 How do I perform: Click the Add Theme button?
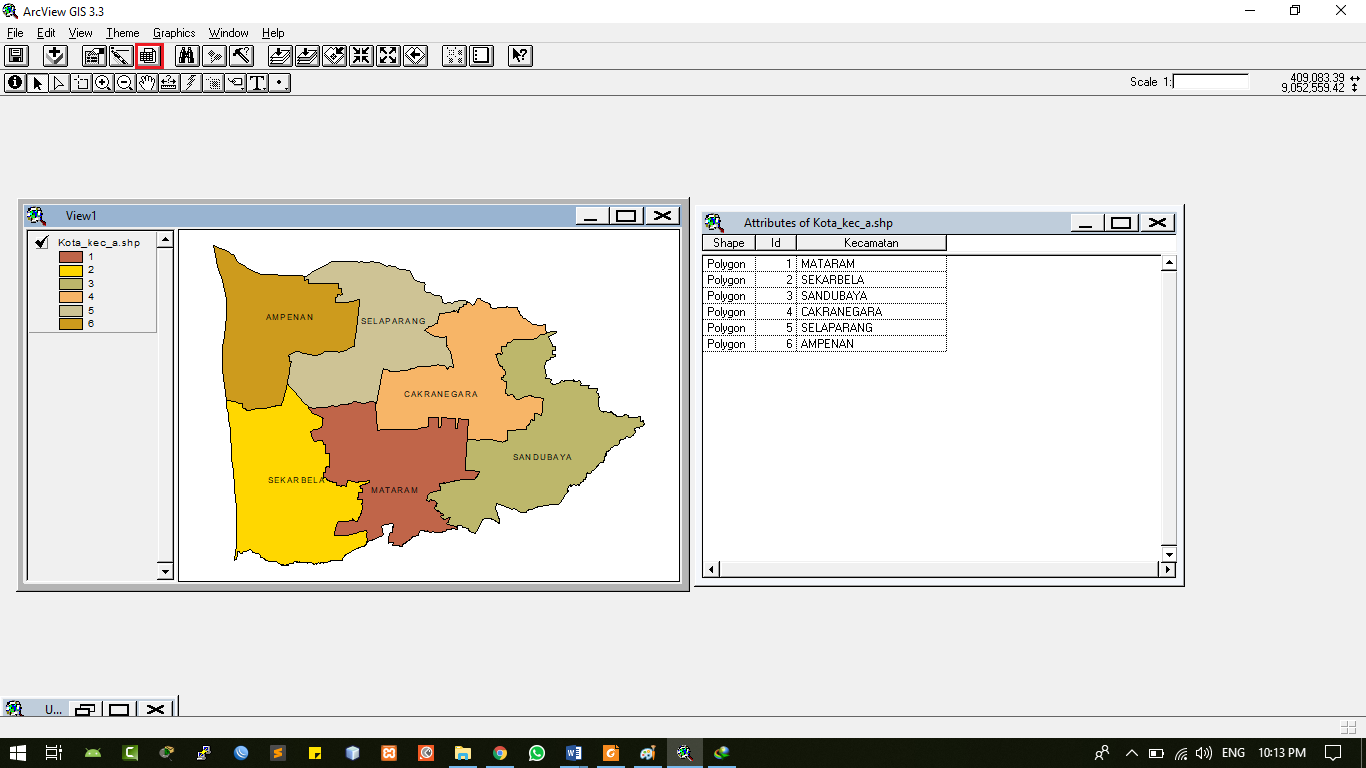tap(56, 56)
